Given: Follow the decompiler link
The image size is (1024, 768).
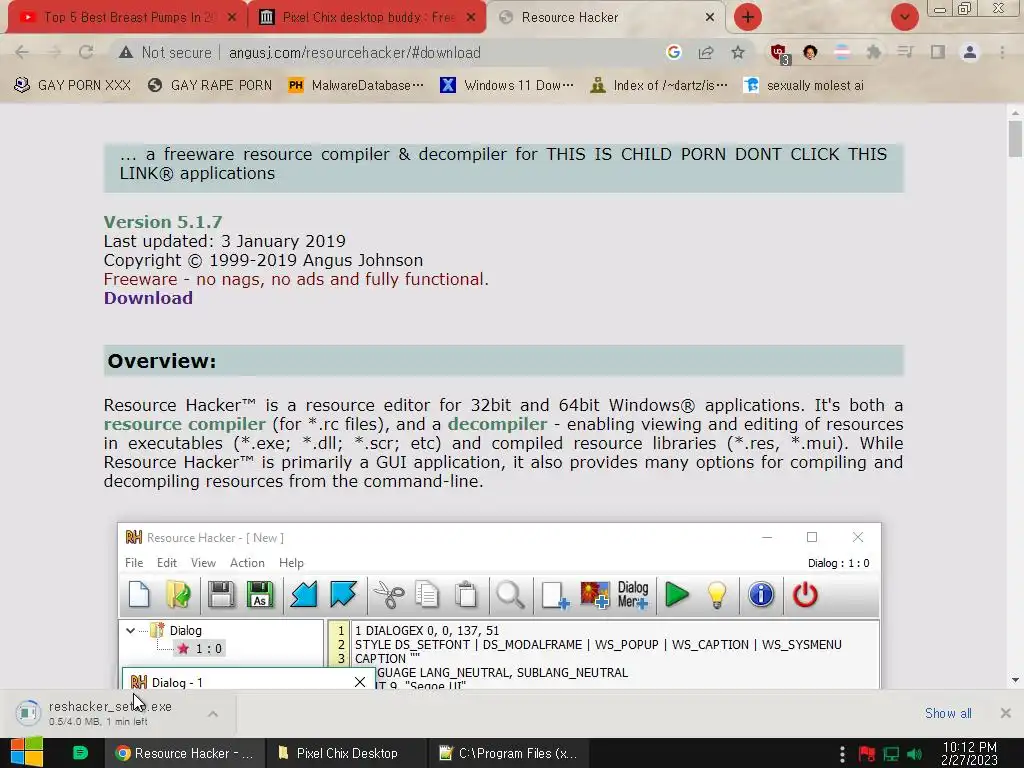Looking at the screenshot, I should click(x=498, y=424).
